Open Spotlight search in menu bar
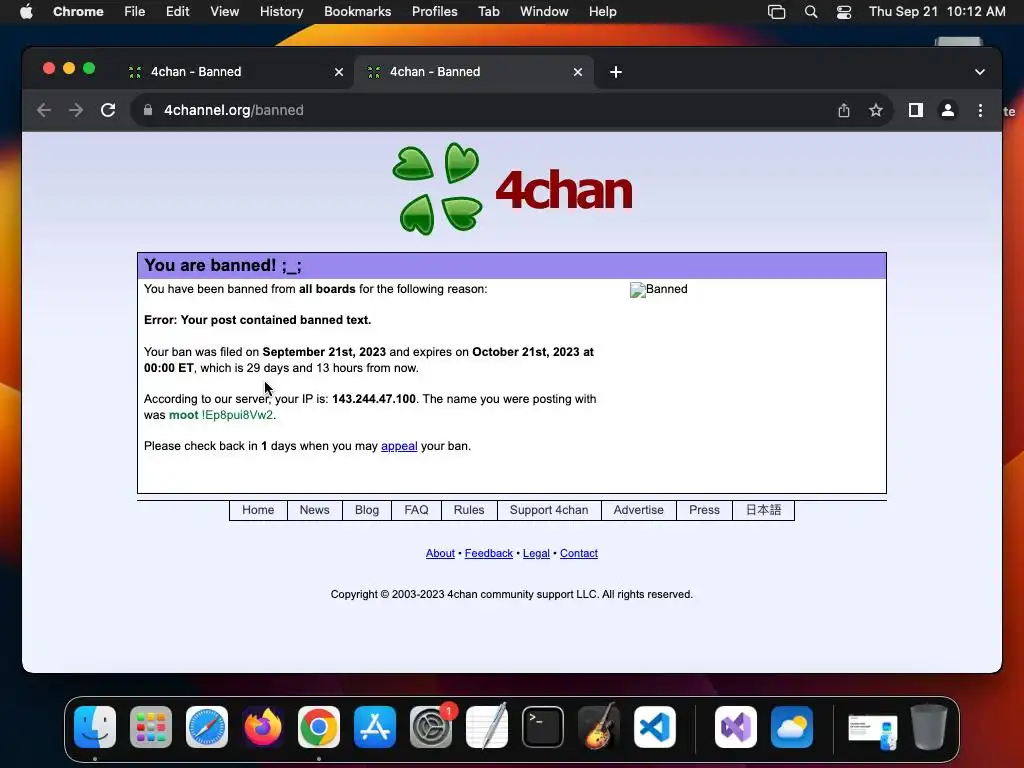This screenshot has height=768, width=1024. [810, 12]
